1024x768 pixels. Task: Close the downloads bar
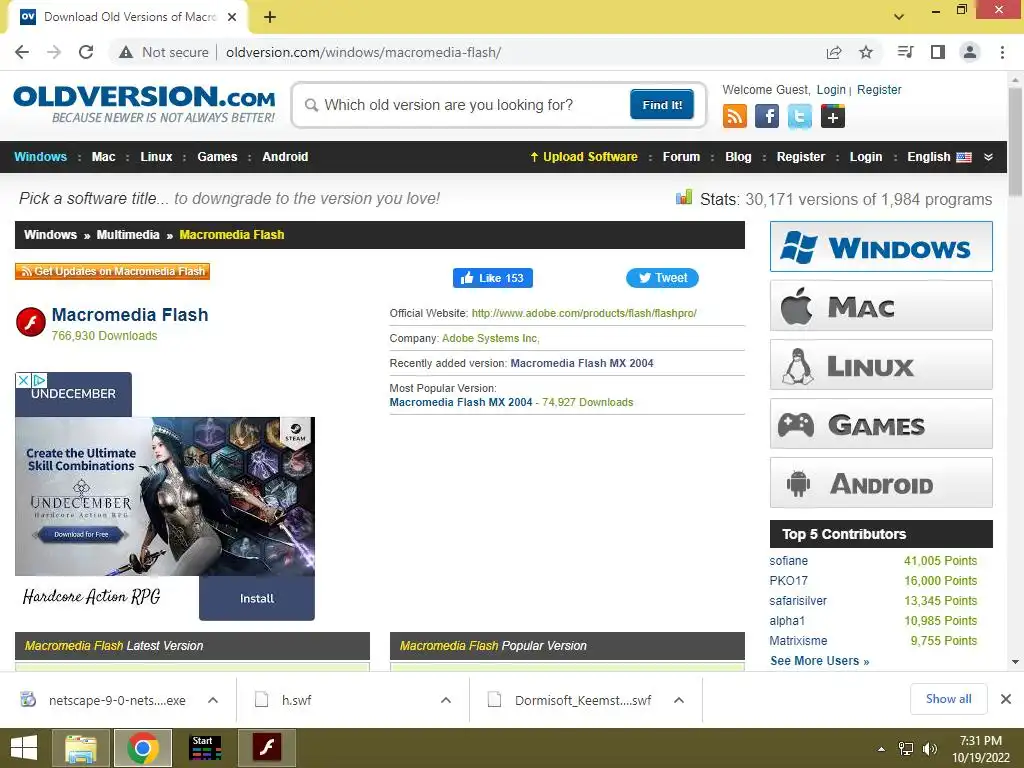coord(1006,699)
